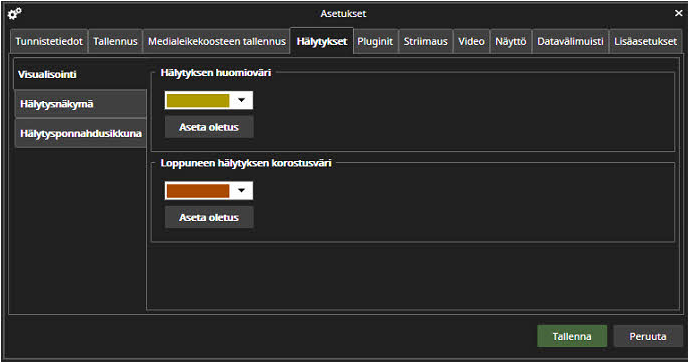Open Medialeikekoosteen tallennus tab
Image resolution: width=690 pixels, height=362 pixels.
[x=217, y=41]
